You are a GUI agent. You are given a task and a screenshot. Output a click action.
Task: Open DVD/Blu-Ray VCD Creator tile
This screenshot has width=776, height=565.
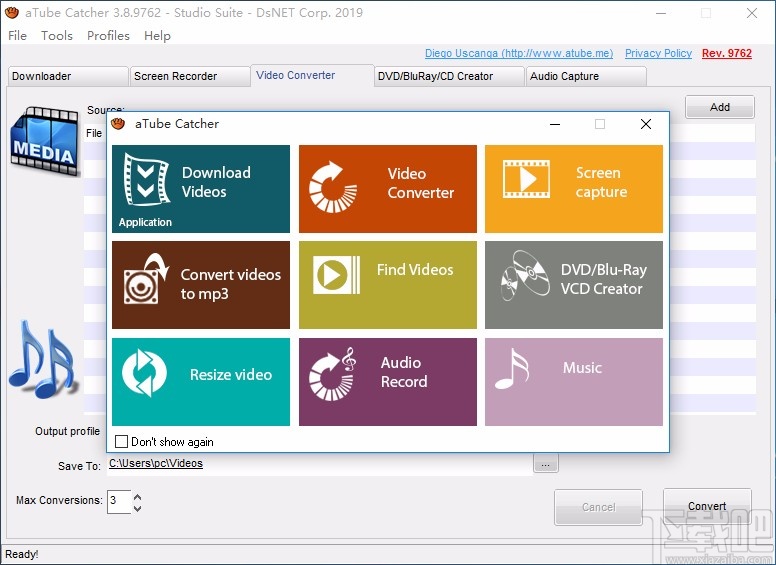pos(573,285)
